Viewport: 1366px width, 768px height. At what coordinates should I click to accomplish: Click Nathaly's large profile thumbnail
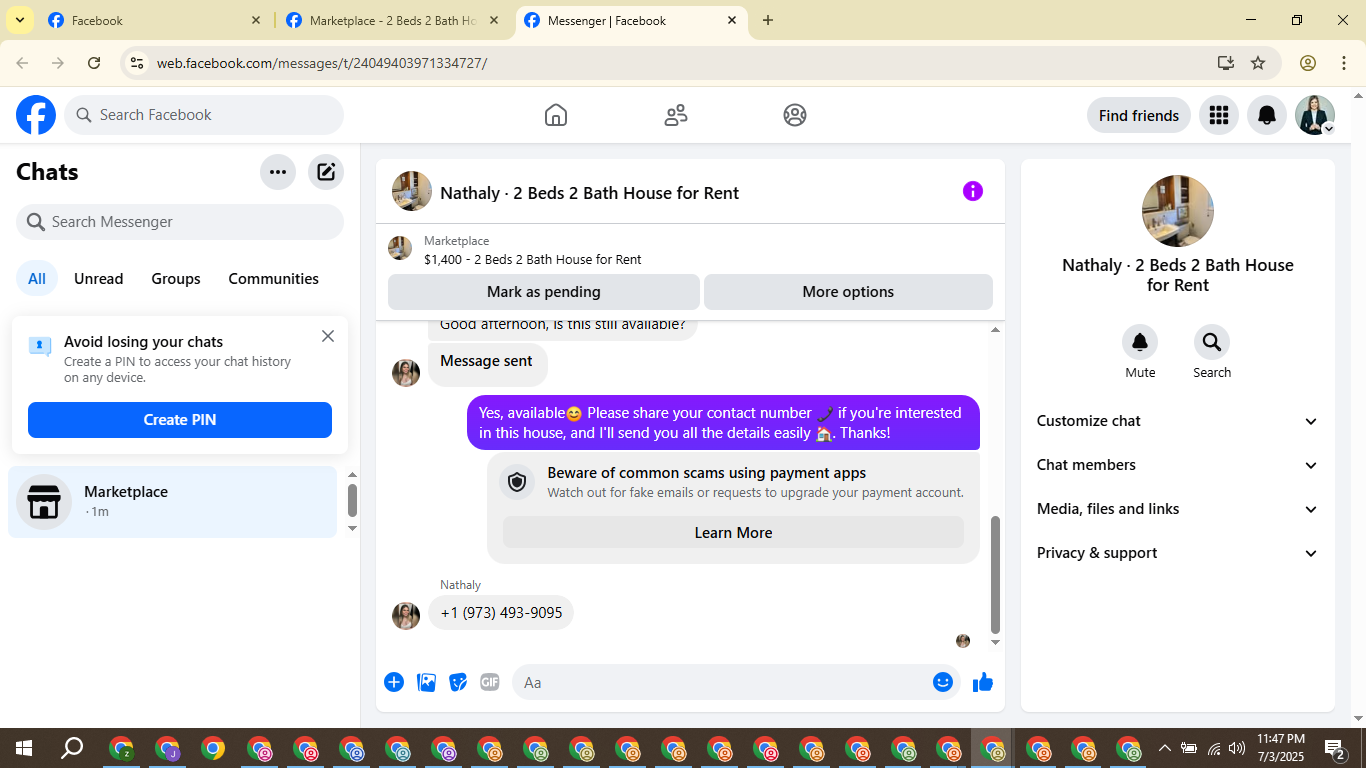(x=1178, y=211)
